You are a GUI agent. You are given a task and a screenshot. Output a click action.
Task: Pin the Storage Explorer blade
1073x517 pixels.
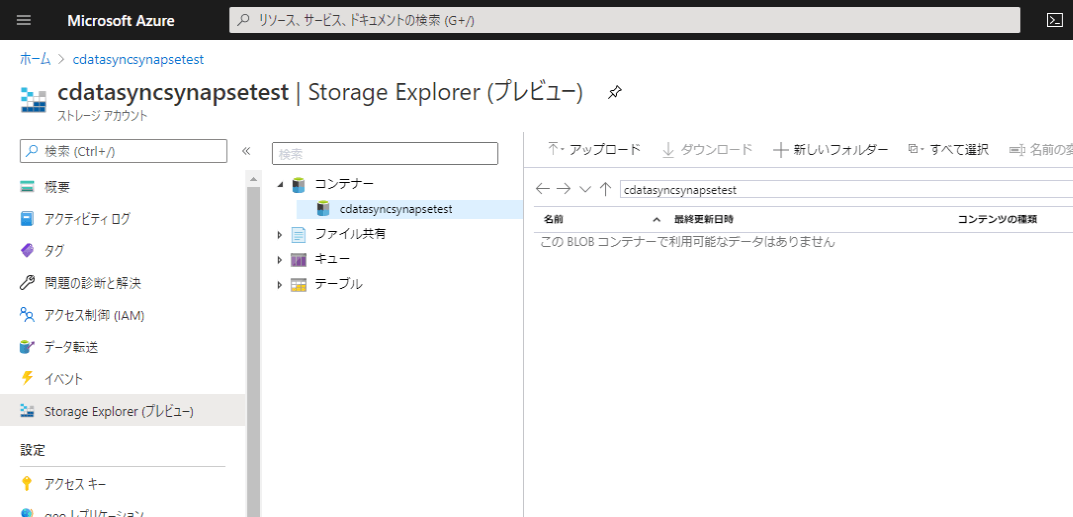(x=615, y=93)
